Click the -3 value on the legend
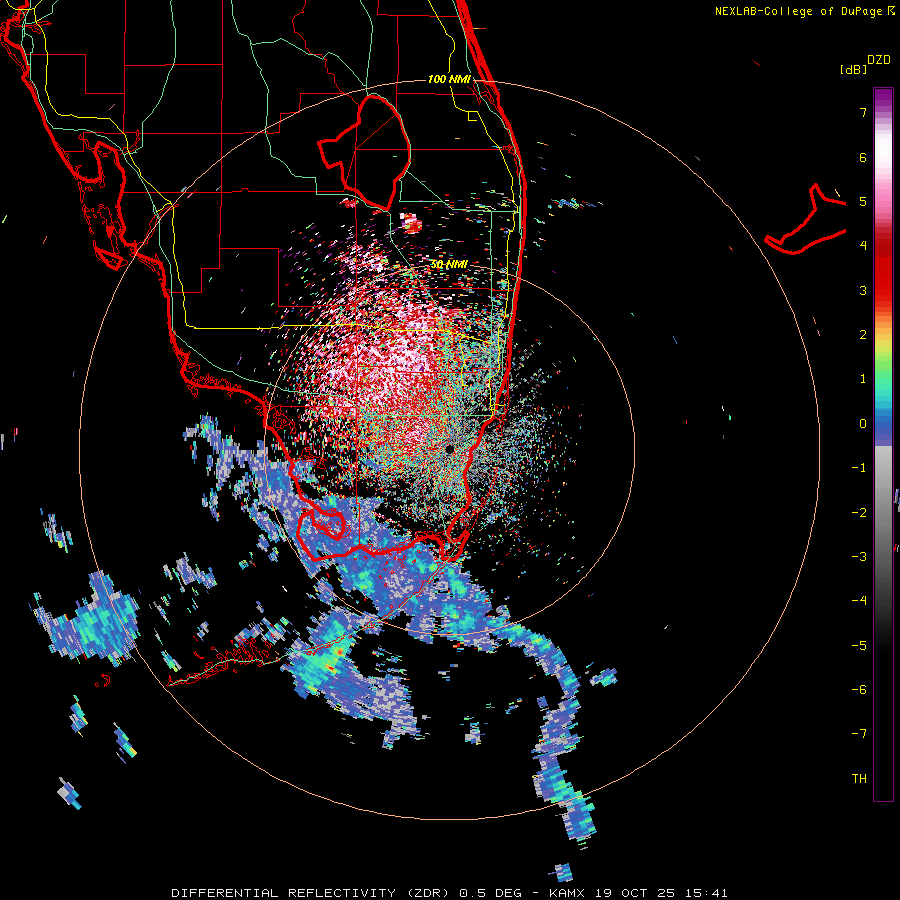 tap(859, 556)
